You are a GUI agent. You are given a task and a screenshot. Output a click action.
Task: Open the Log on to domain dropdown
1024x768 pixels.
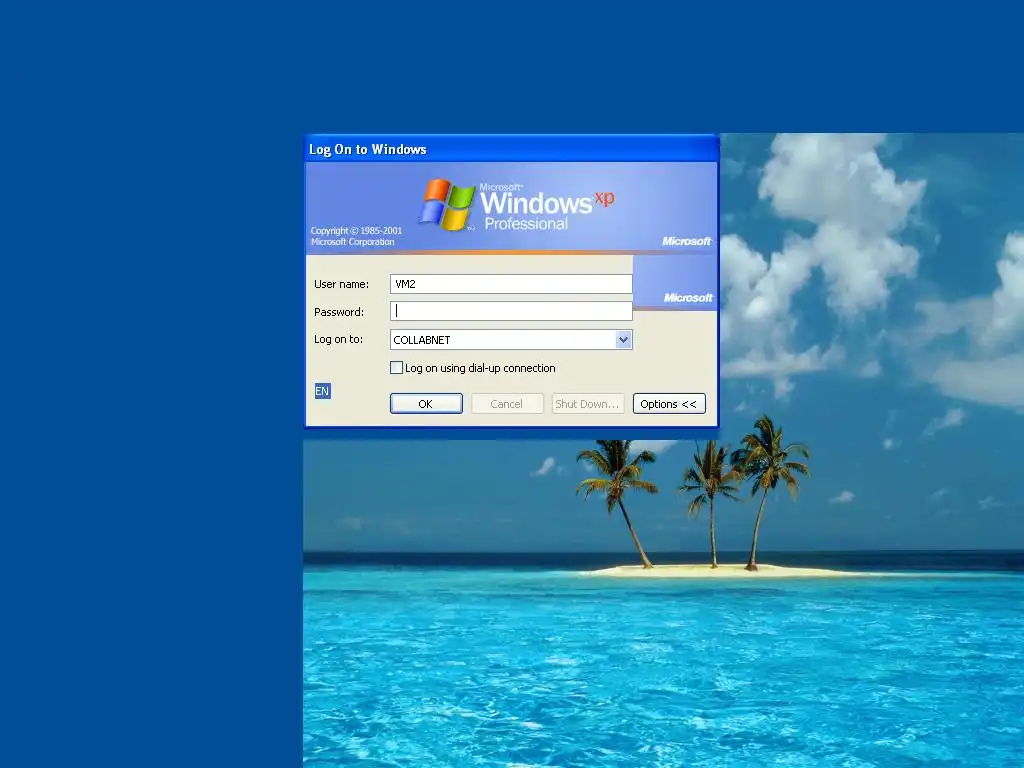623,340
